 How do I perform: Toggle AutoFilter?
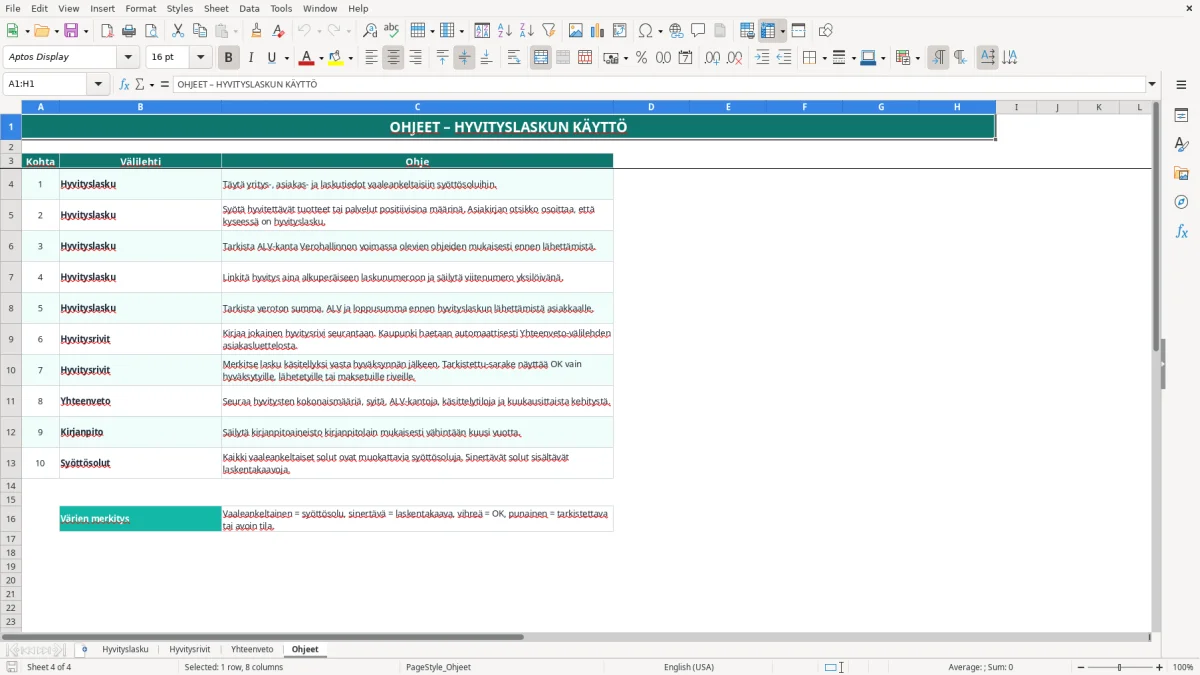[x=548, y=31]
